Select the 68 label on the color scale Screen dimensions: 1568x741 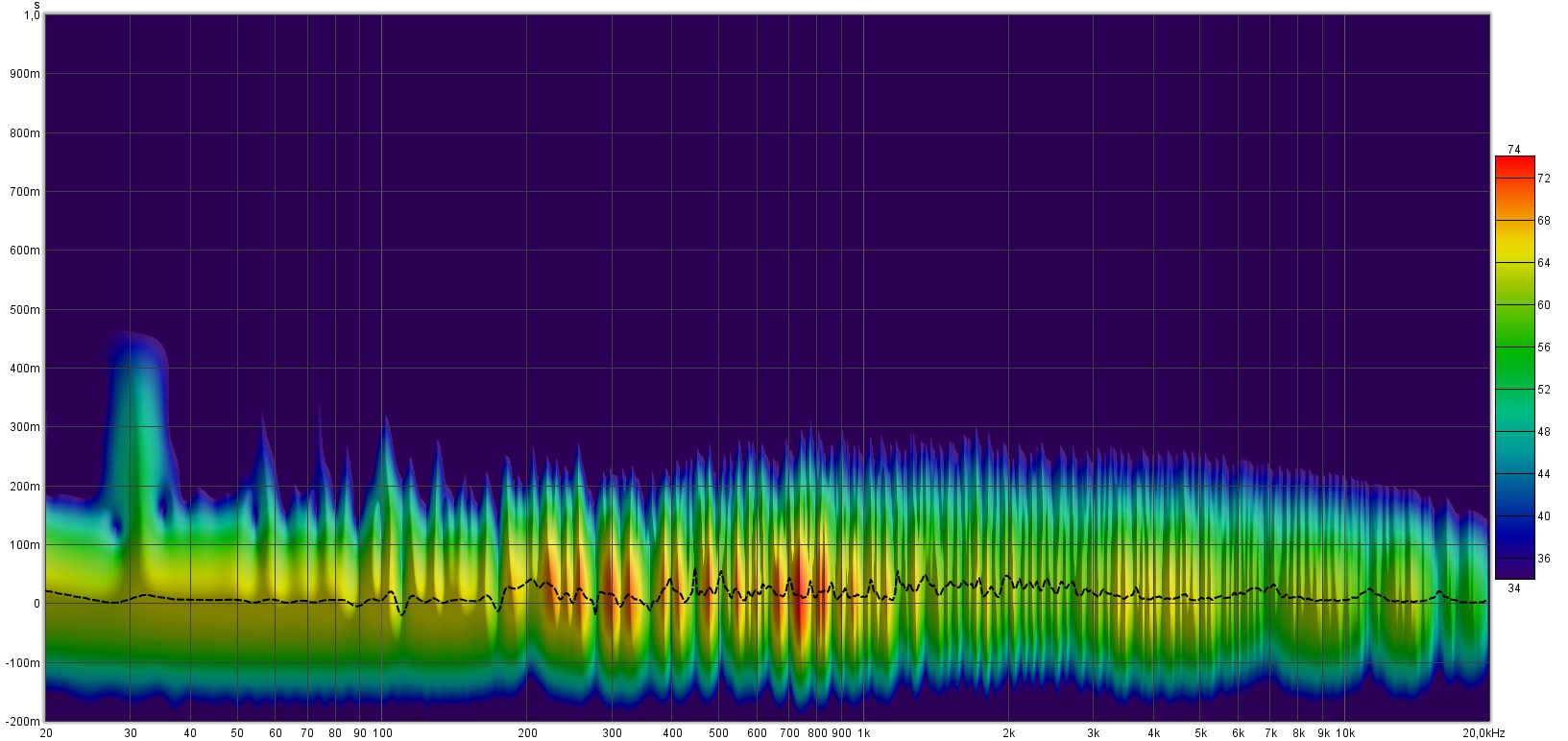[1543, 221]
